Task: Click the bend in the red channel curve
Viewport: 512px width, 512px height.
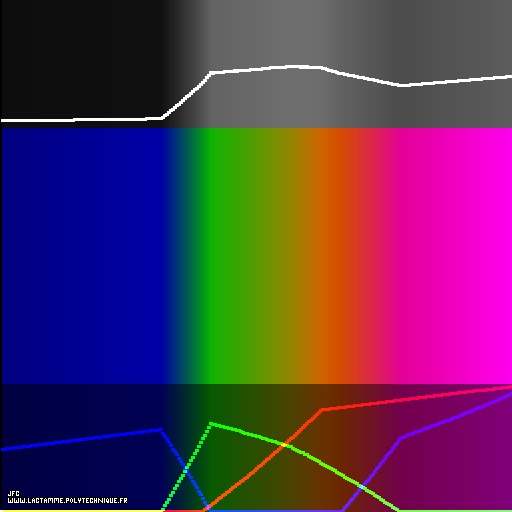Action: (322, 410)
